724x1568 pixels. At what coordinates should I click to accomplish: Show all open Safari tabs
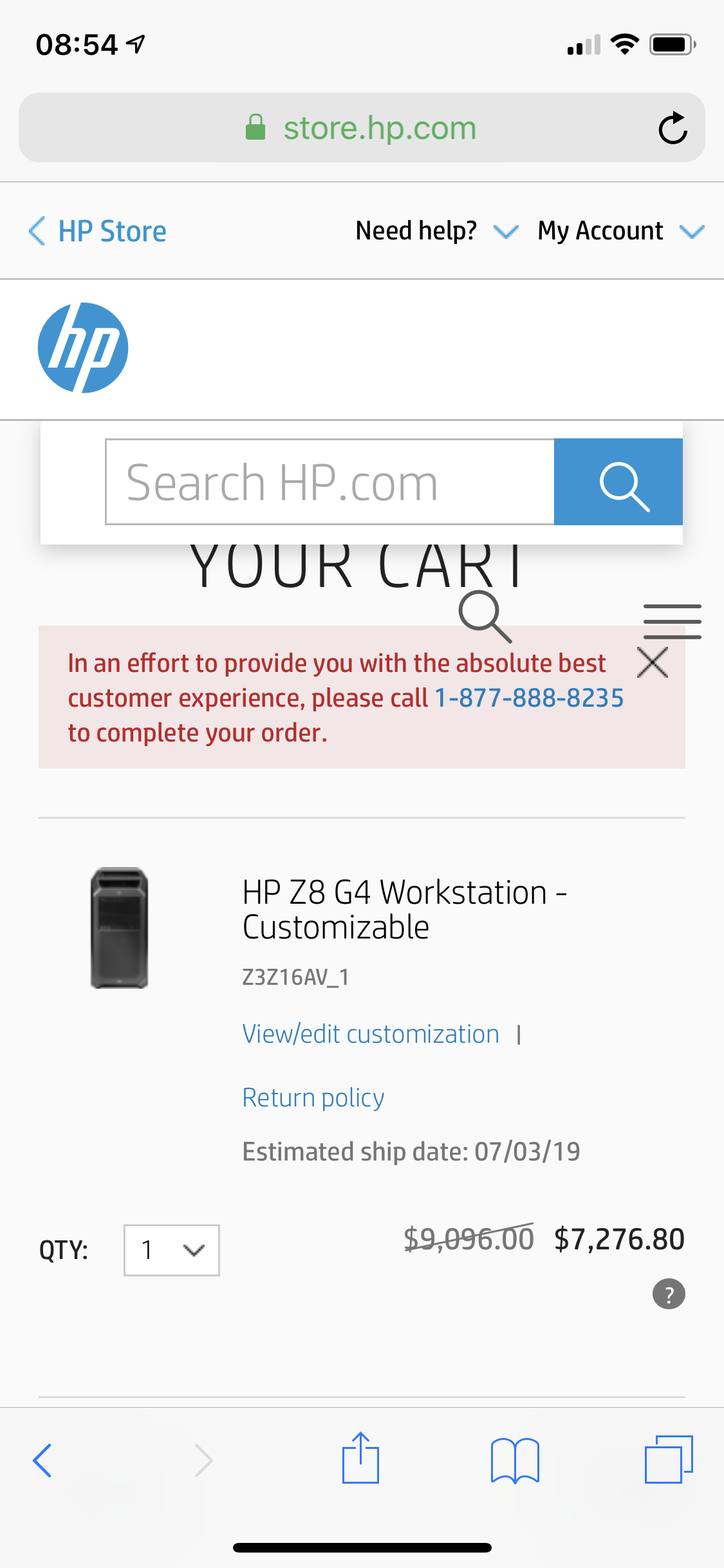[x=669, y=1459]
